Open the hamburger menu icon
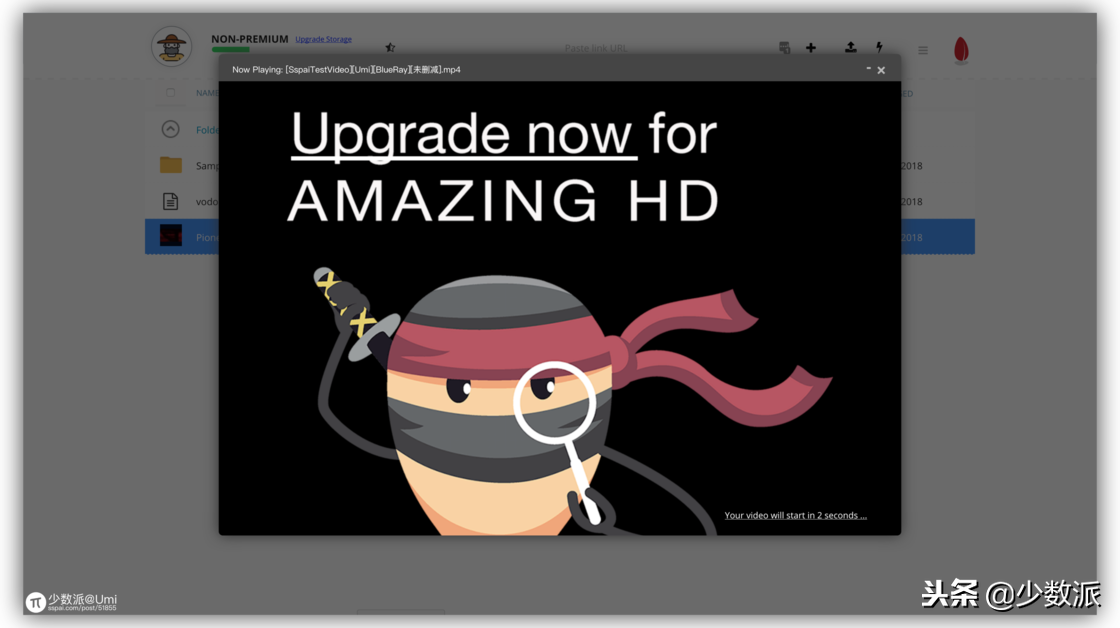1120x628 pixels. [923, 51]
